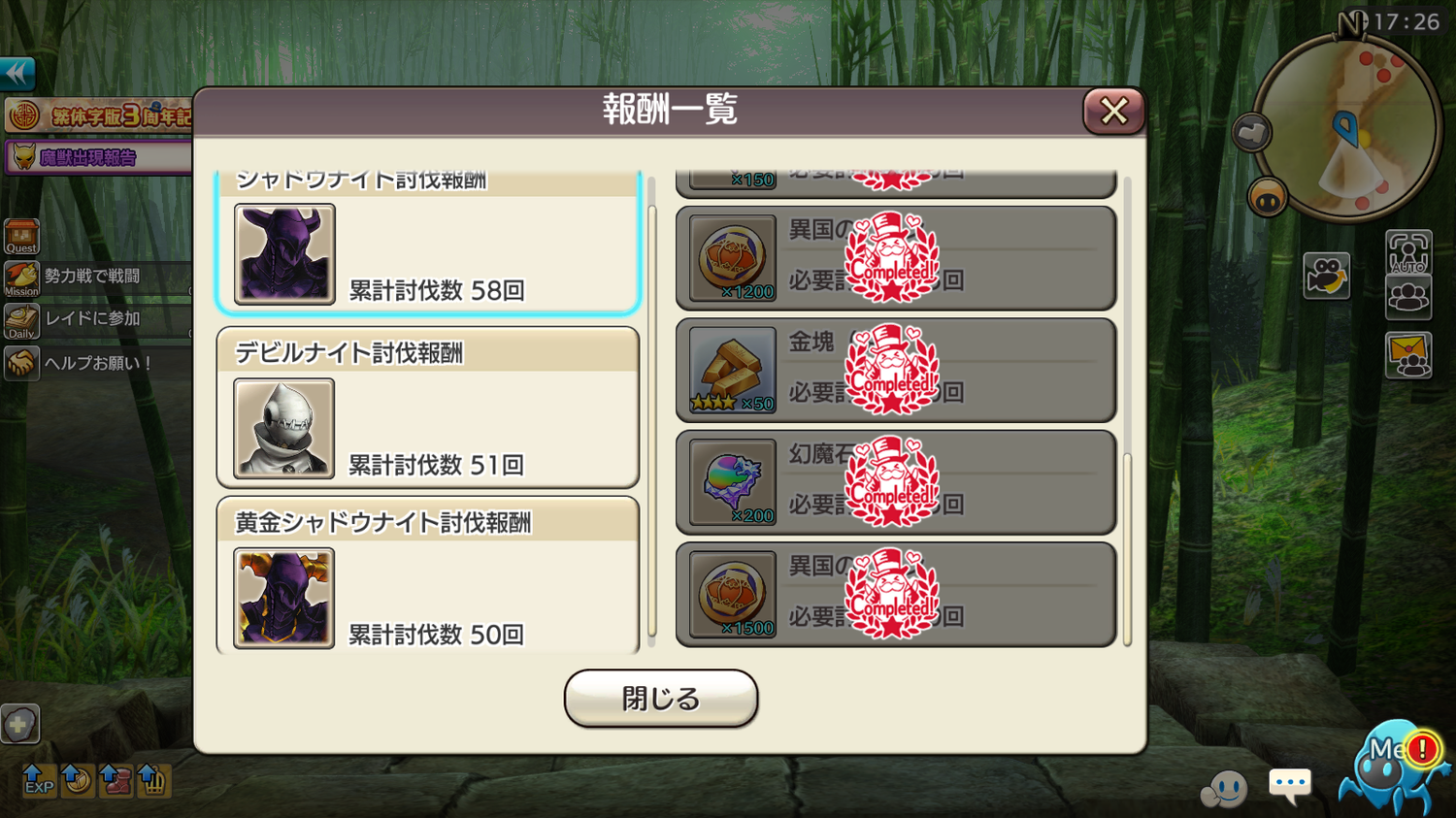The image size is (1456, 818).
Task: Click the handshake icon for ヘルプお願い！
Action: pyautogui.click(x=21, y=363)
